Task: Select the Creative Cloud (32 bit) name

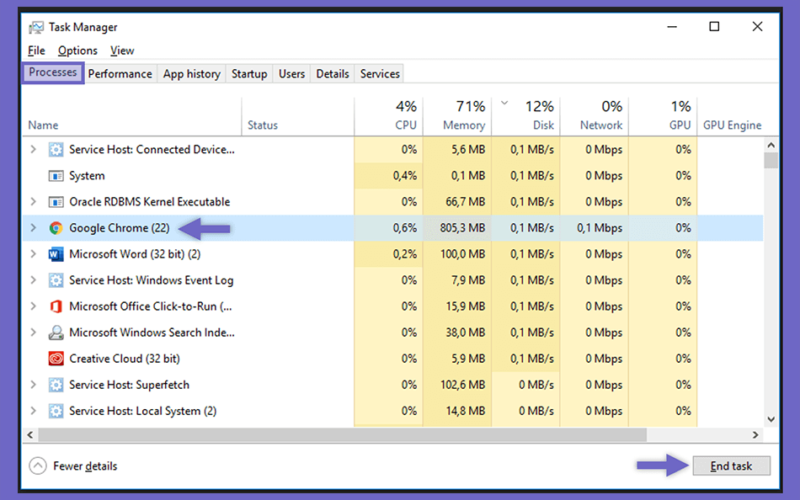Action: [124, 359]
